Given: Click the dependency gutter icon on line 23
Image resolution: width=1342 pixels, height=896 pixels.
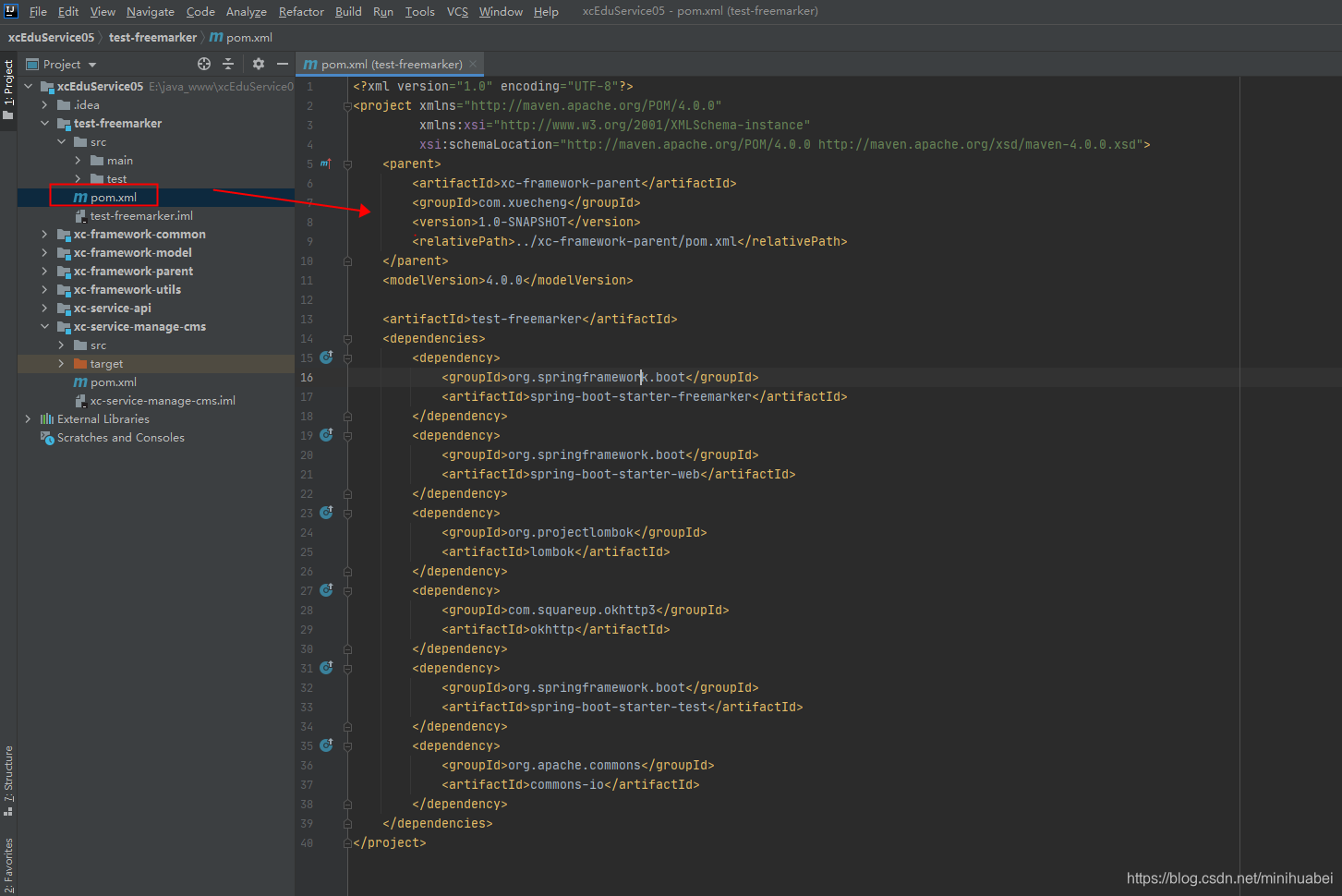Looking at the screenshot, I should (326, 512).
